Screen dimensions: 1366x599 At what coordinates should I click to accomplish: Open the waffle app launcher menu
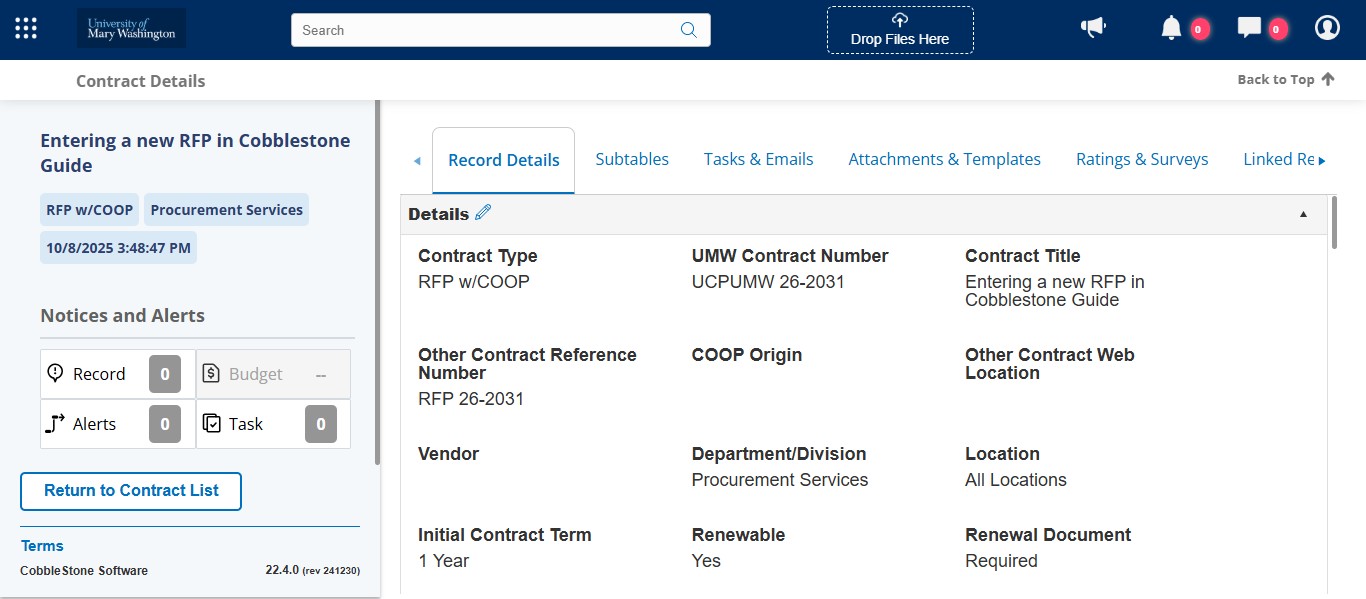[x=25, y=27]
